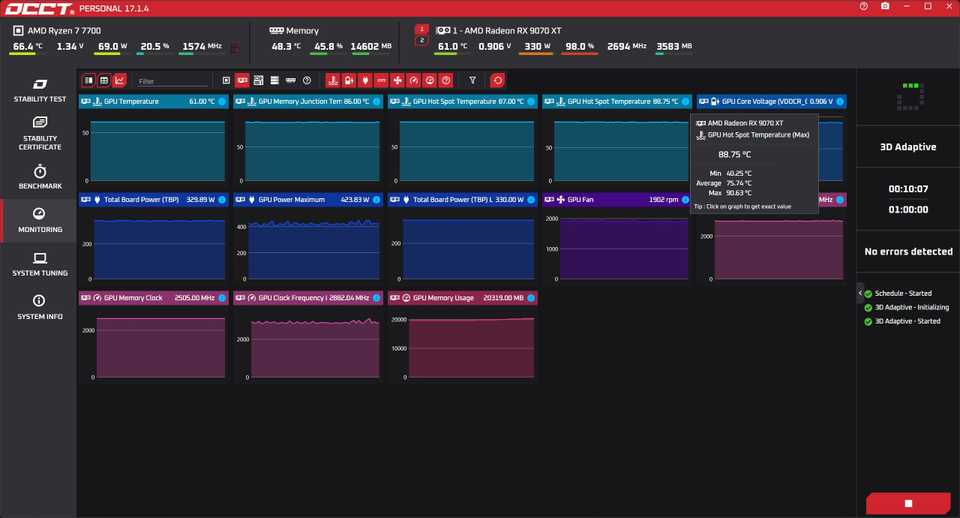This screenshot has width=960, height=518.
Task: Toggle the usage load sensor filter
Action: (x=430, y=80)
